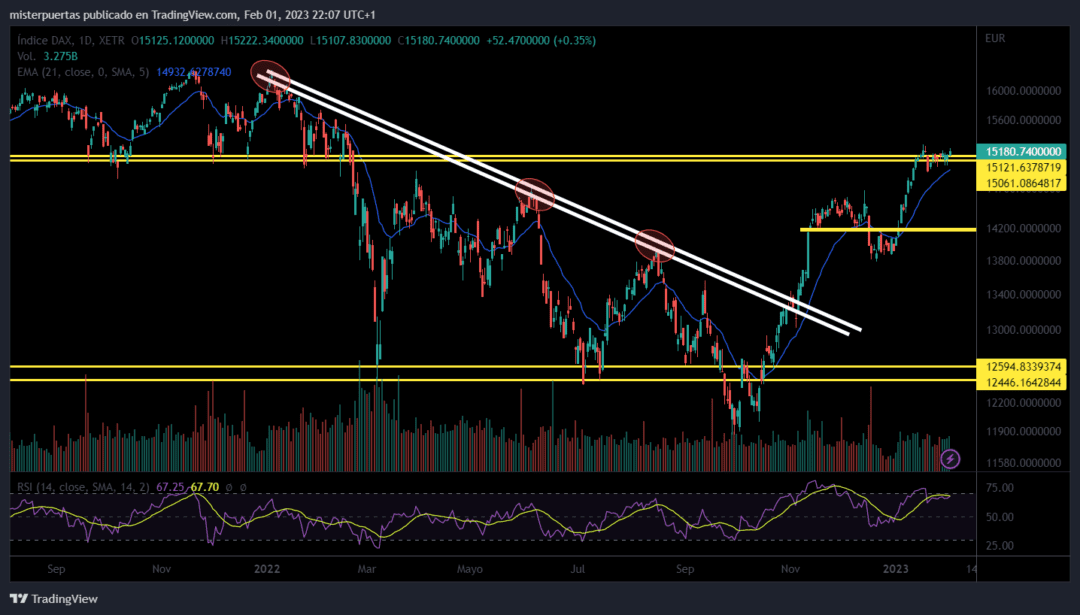
Task: Click the 2022 label on time axis
Action: pos(267,569)
